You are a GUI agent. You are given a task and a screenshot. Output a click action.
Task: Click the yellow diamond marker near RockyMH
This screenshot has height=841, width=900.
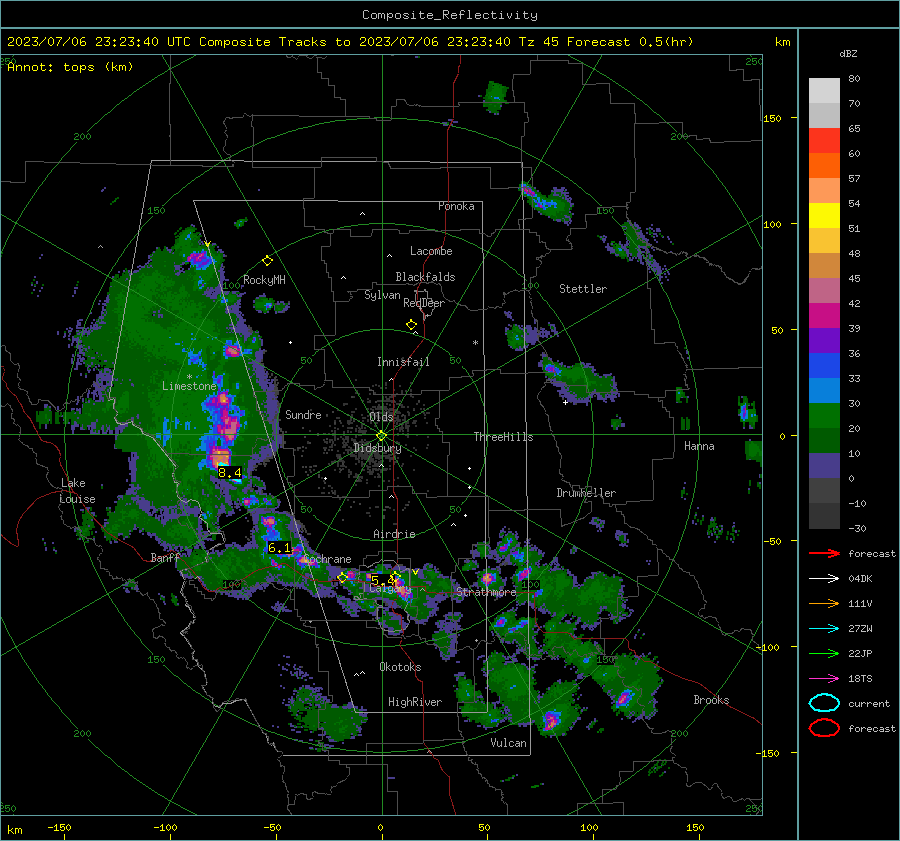[x=267, y=261]
